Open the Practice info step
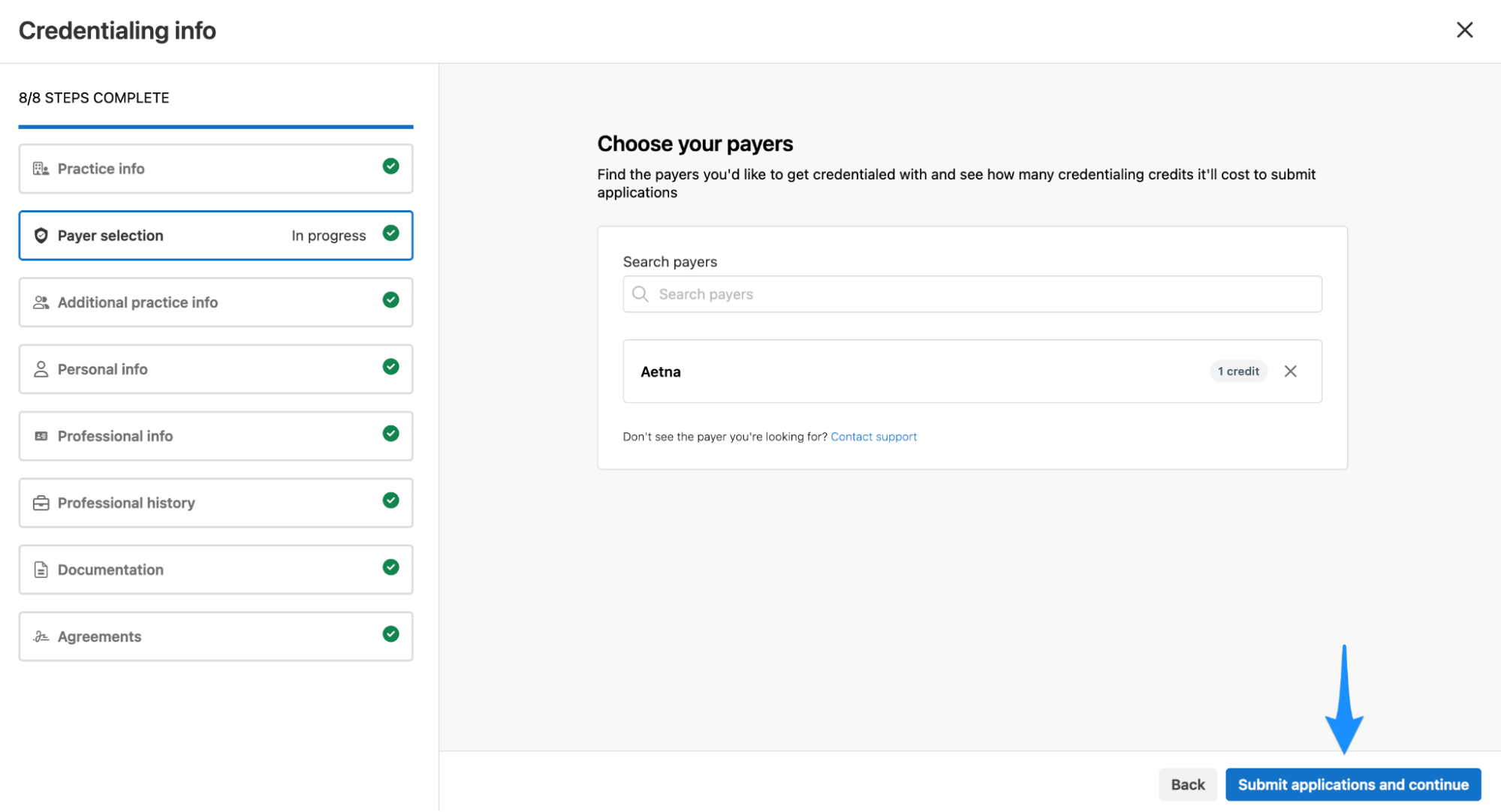This screenshot has height=812, width=1501. [x=216, y=169]
